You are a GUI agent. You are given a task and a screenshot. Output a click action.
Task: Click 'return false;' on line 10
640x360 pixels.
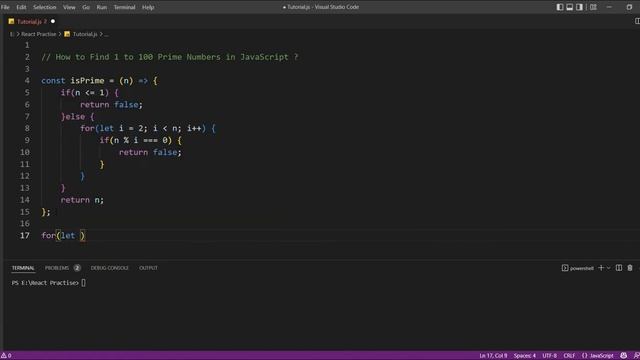[x=150, y=152]
